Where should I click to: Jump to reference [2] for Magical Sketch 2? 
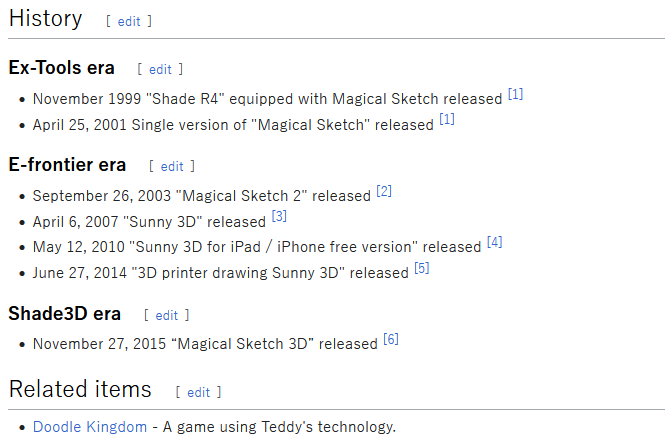click(x=384, y=191)
